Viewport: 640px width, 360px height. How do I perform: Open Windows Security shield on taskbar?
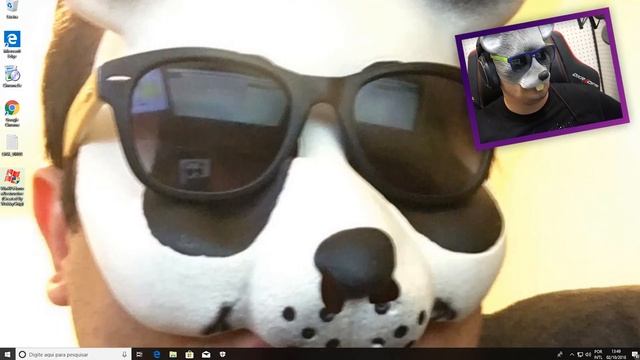(222, 354)
